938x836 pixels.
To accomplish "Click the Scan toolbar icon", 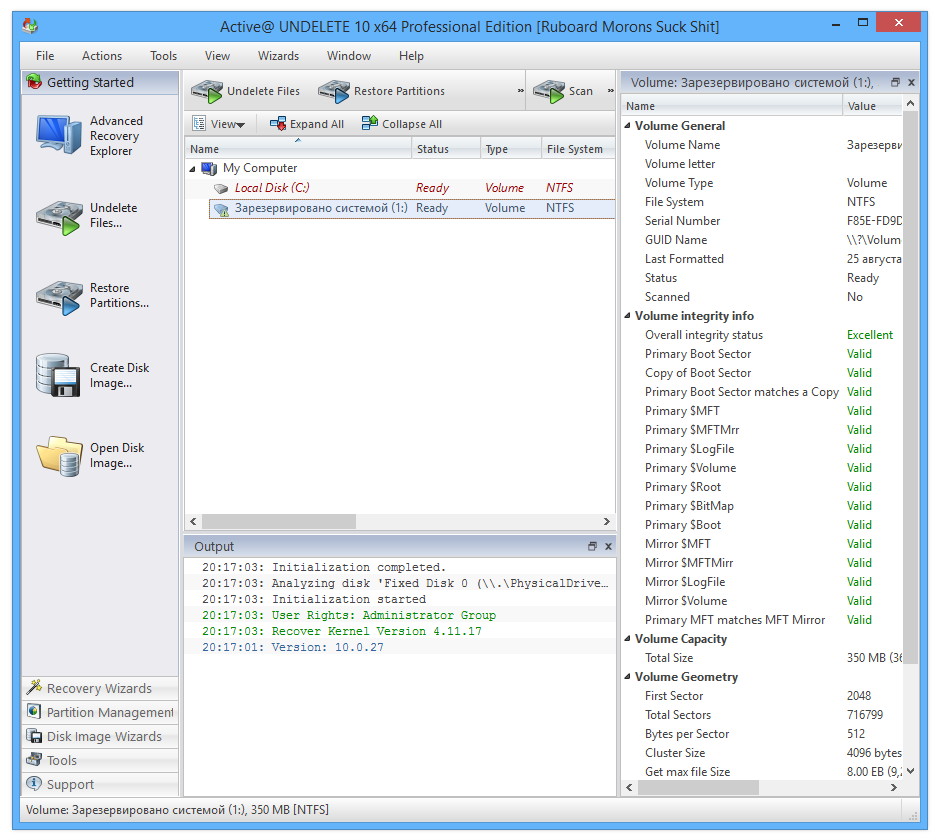I will point(549,91).
